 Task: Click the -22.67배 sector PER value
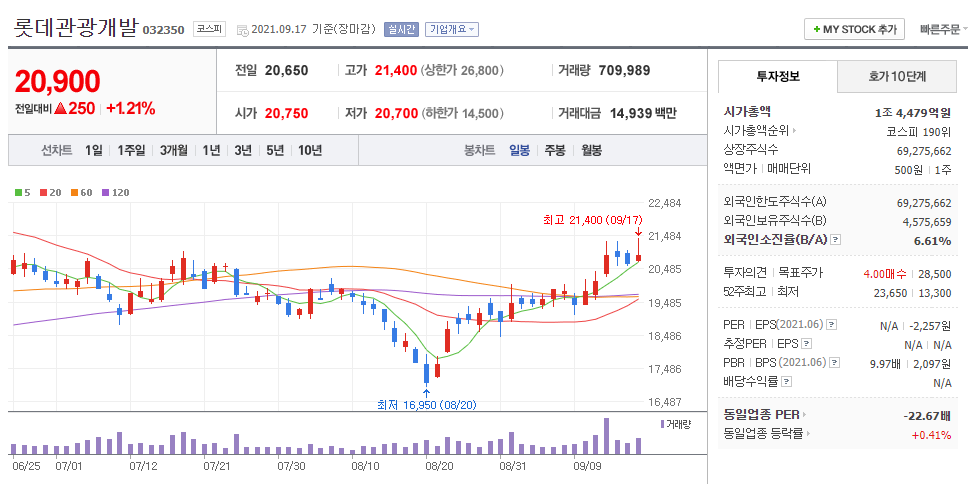pos(927,416)
